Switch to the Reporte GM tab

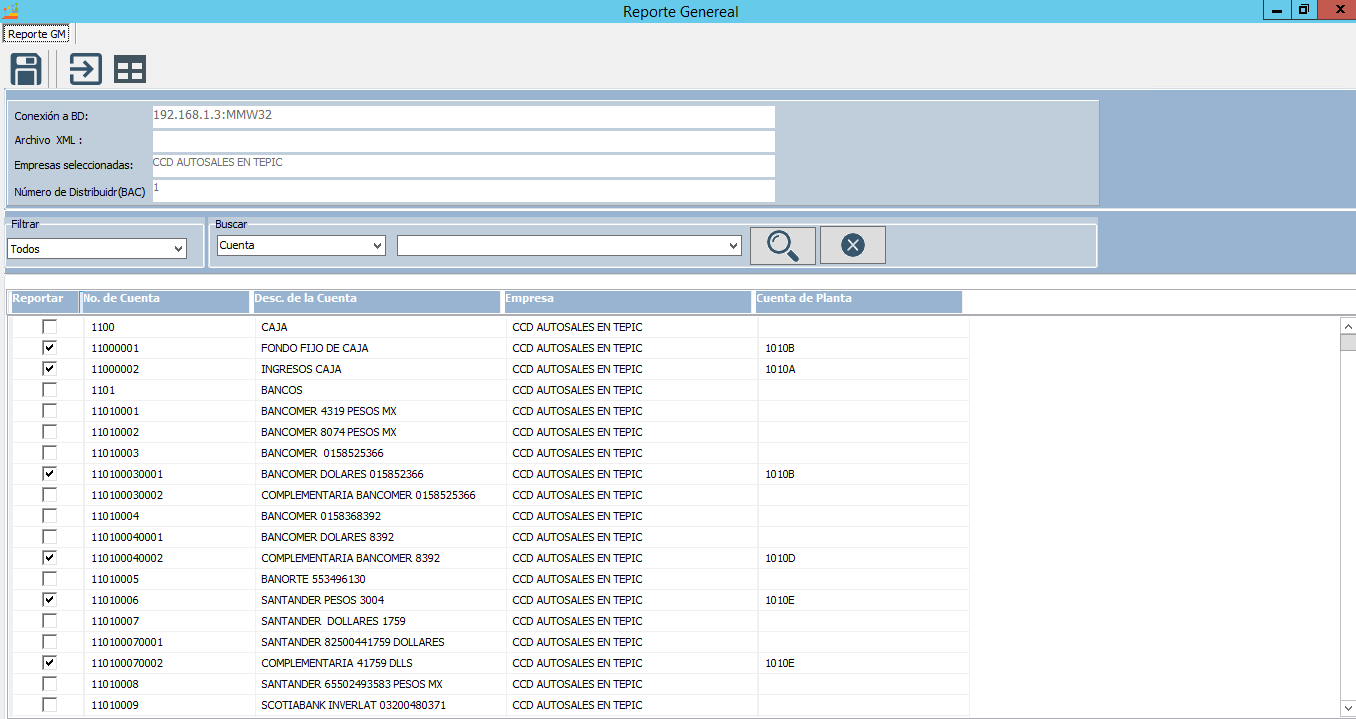[x=37, y=34]
